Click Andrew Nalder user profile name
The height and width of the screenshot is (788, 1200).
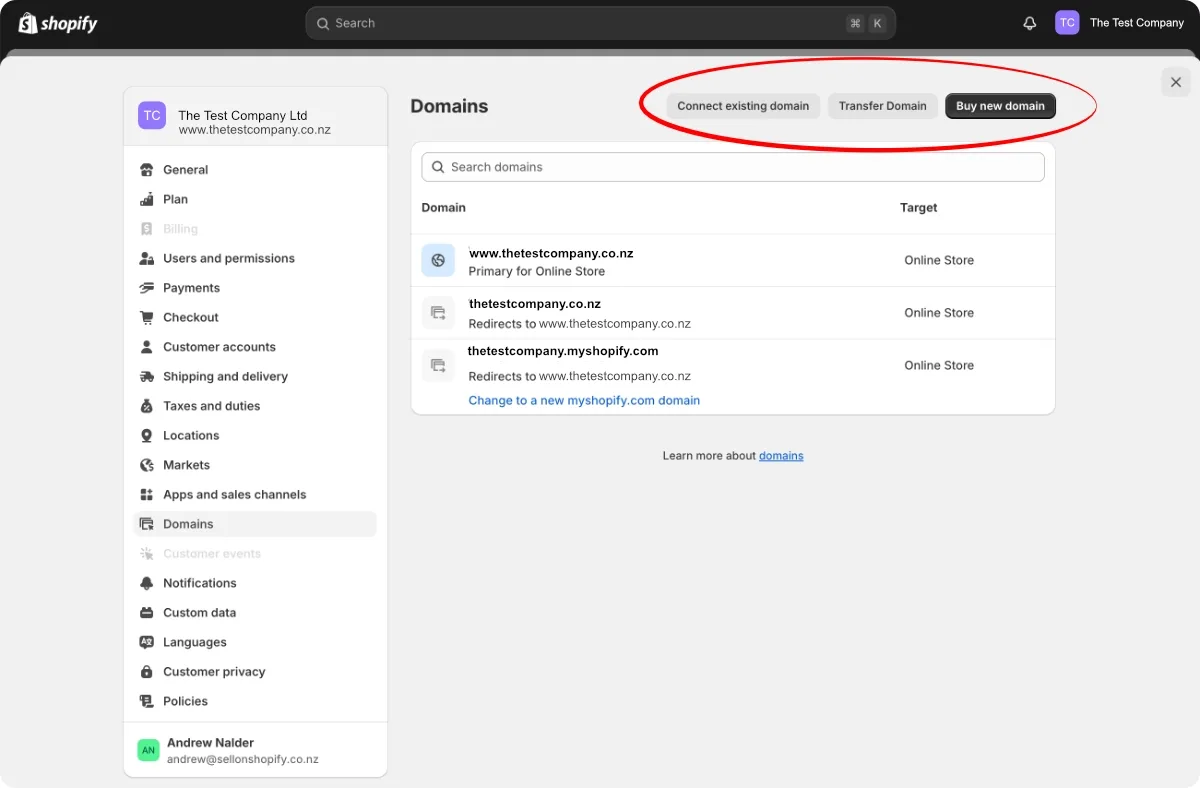[x=210, y=743]
